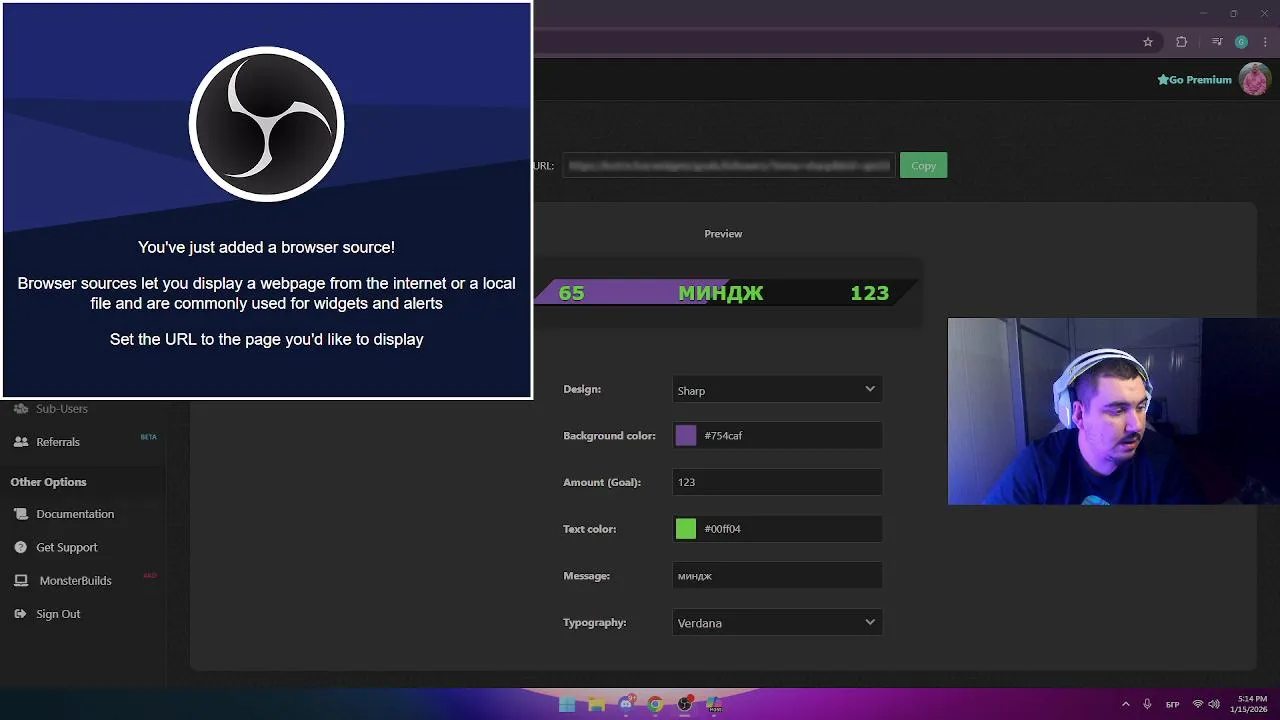The width and height of the screenshot is (1280, 720).
Task: Click the Amount (Goal) field with 123
Action: [777, 482]
